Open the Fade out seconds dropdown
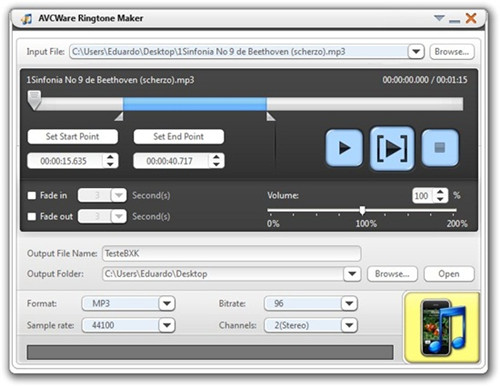The image size is (500, 387). click(118, 216)
